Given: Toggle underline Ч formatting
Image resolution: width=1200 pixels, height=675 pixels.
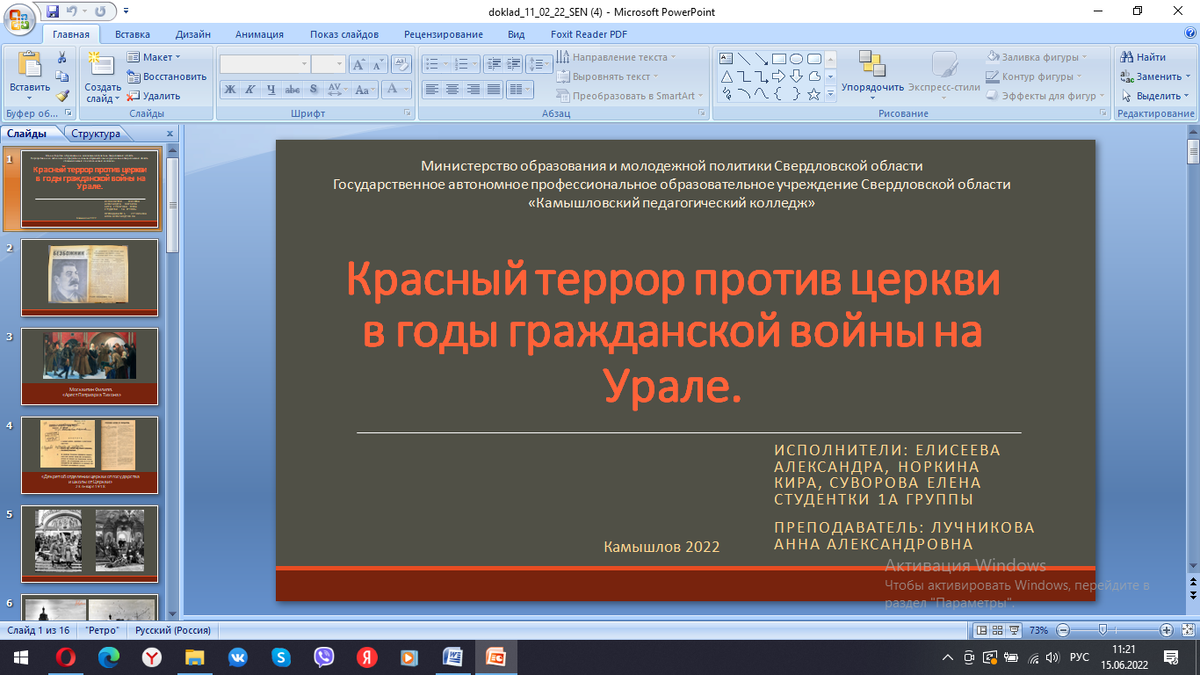Looking at the screenshot, I should click(270, 89).
